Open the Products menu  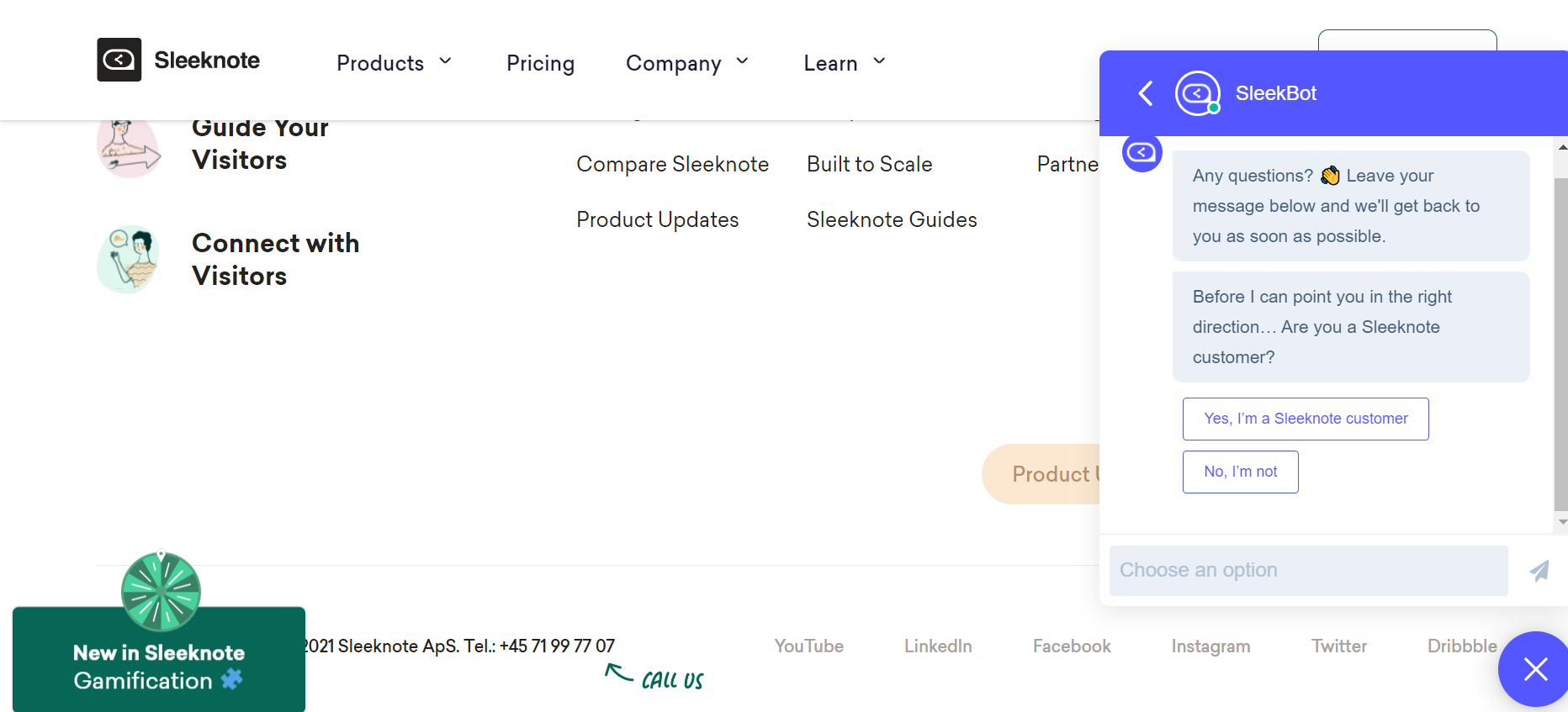point(380,63)
